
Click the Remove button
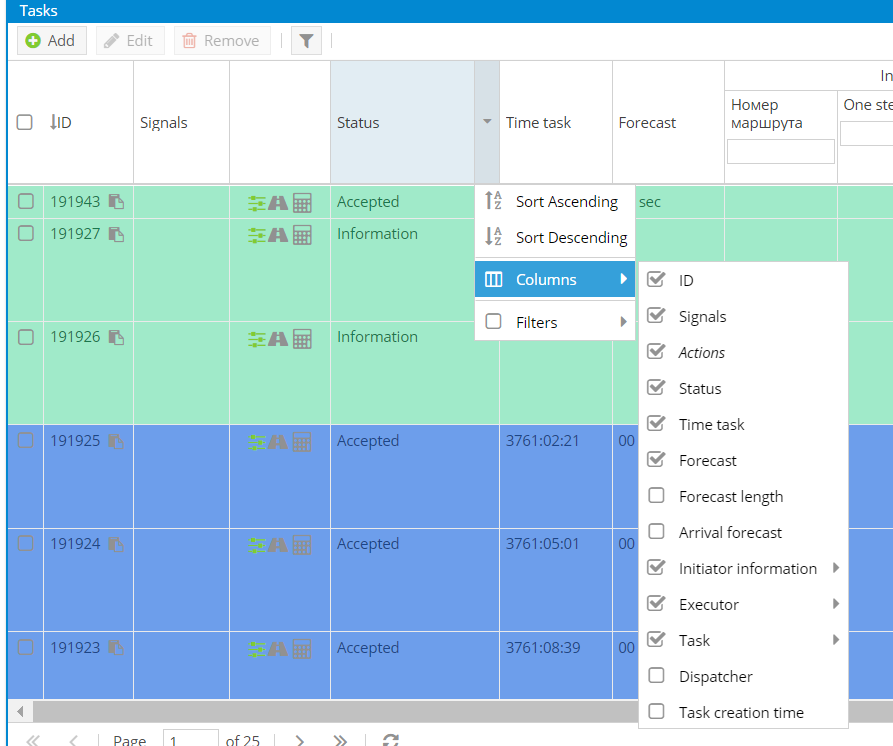click(221, 41)
